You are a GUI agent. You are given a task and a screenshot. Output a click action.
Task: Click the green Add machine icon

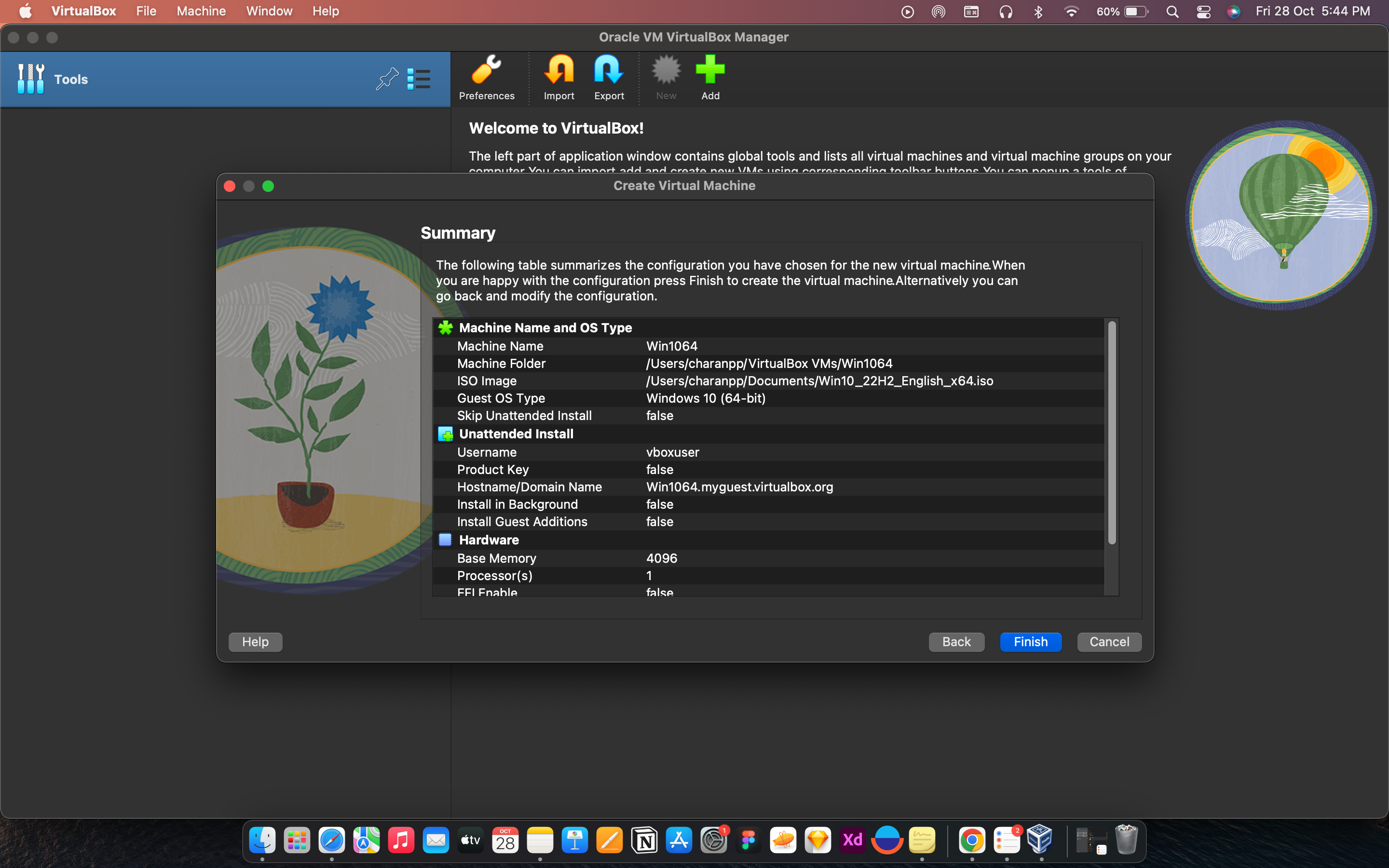point(710,70)
